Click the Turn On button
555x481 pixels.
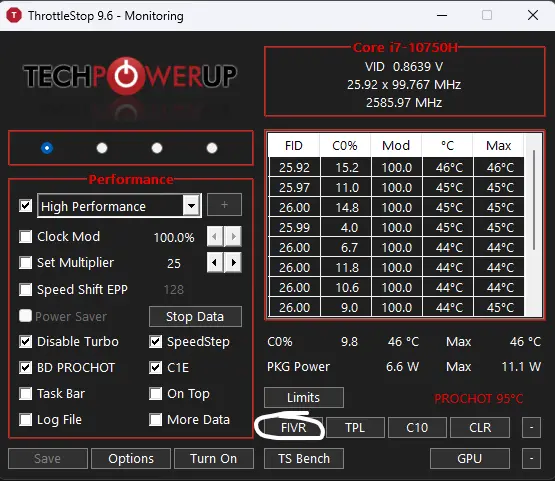point(214,459)
